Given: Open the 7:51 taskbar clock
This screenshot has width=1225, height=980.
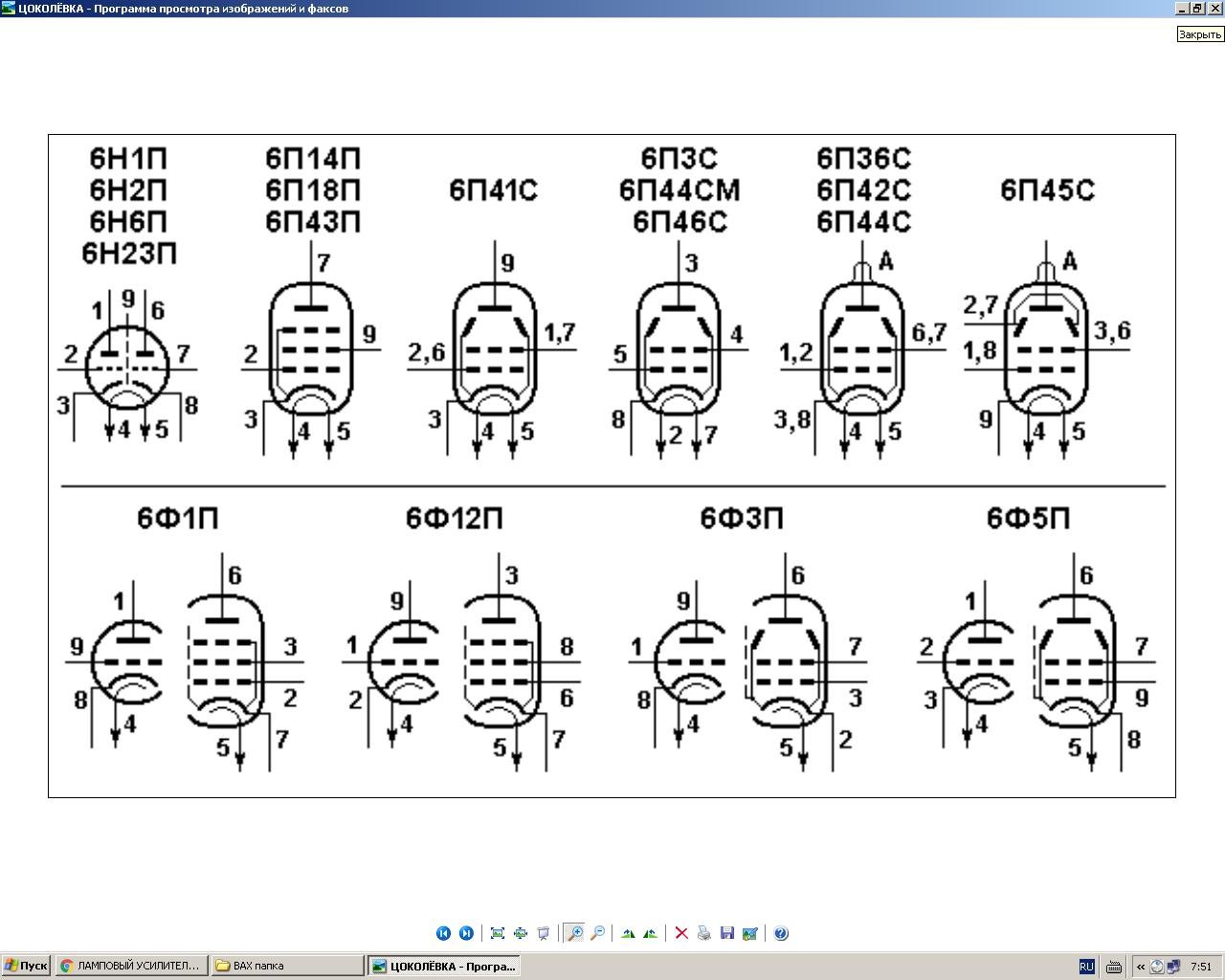Looking at the screenshot, I should 1201,967.
